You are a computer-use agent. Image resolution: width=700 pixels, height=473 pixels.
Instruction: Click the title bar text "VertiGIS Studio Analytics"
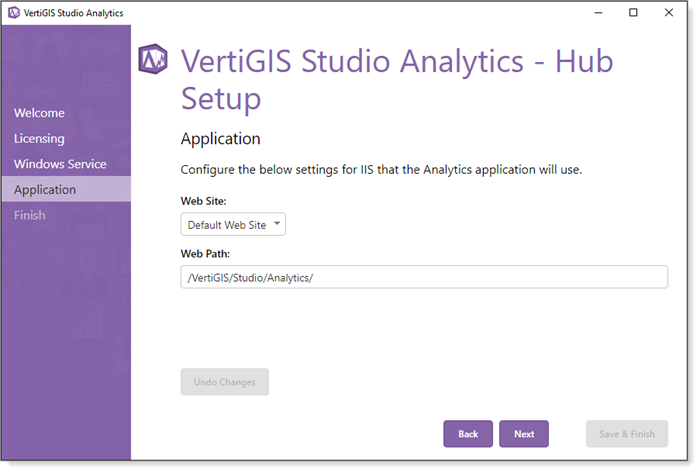tap(74, 13)
